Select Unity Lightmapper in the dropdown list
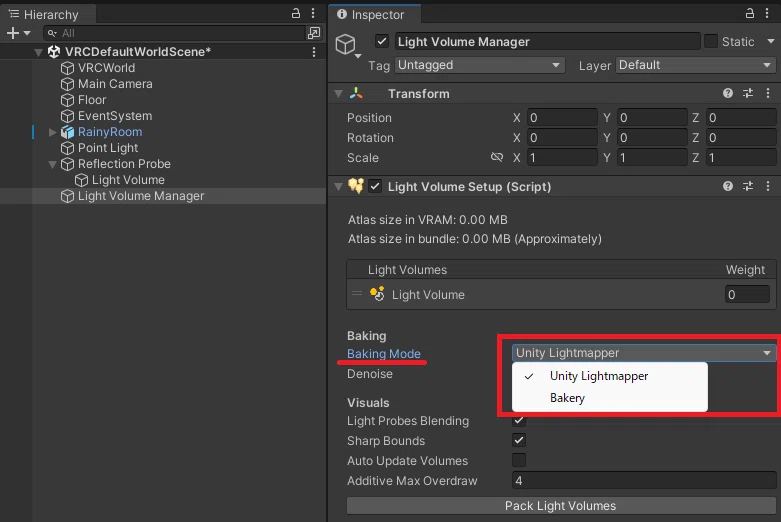781x522 pixels. click(x=610, y=376)
